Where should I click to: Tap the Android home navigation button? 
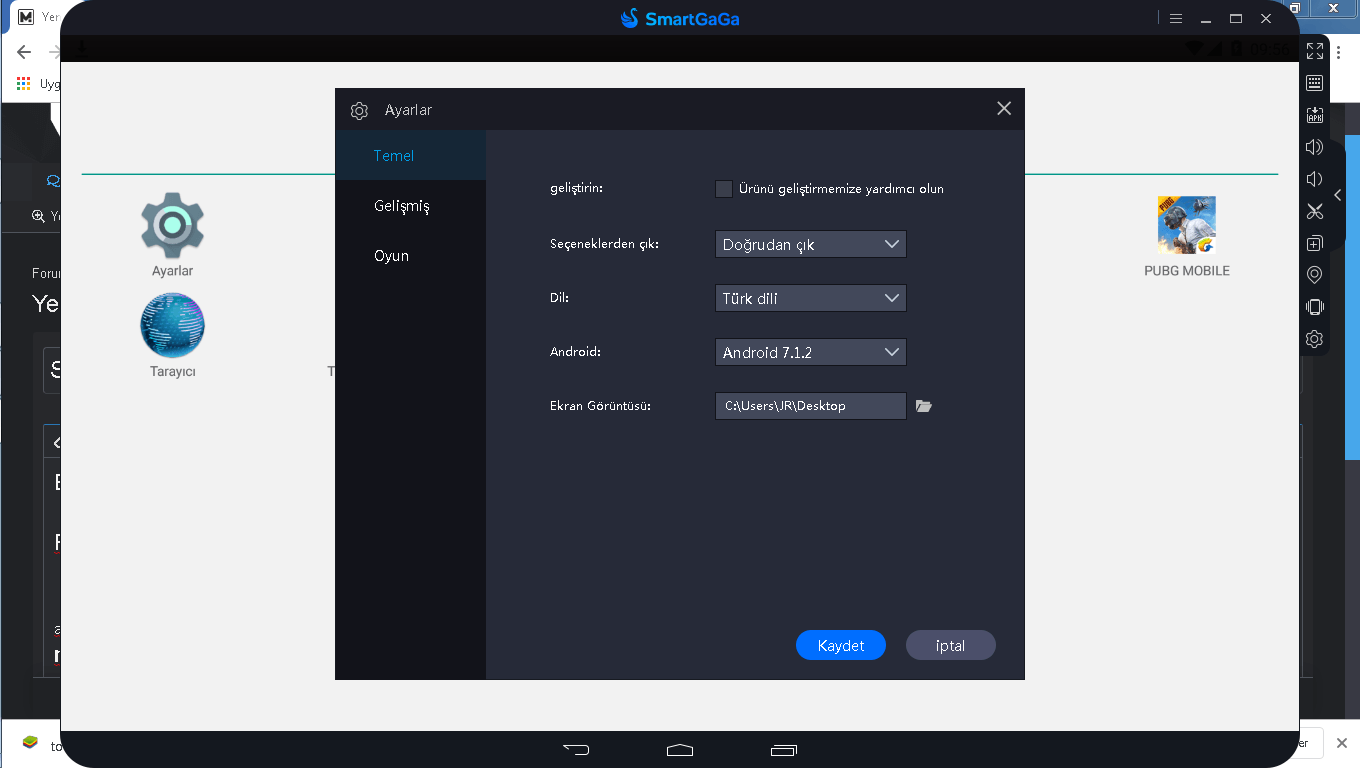[680, 748]
